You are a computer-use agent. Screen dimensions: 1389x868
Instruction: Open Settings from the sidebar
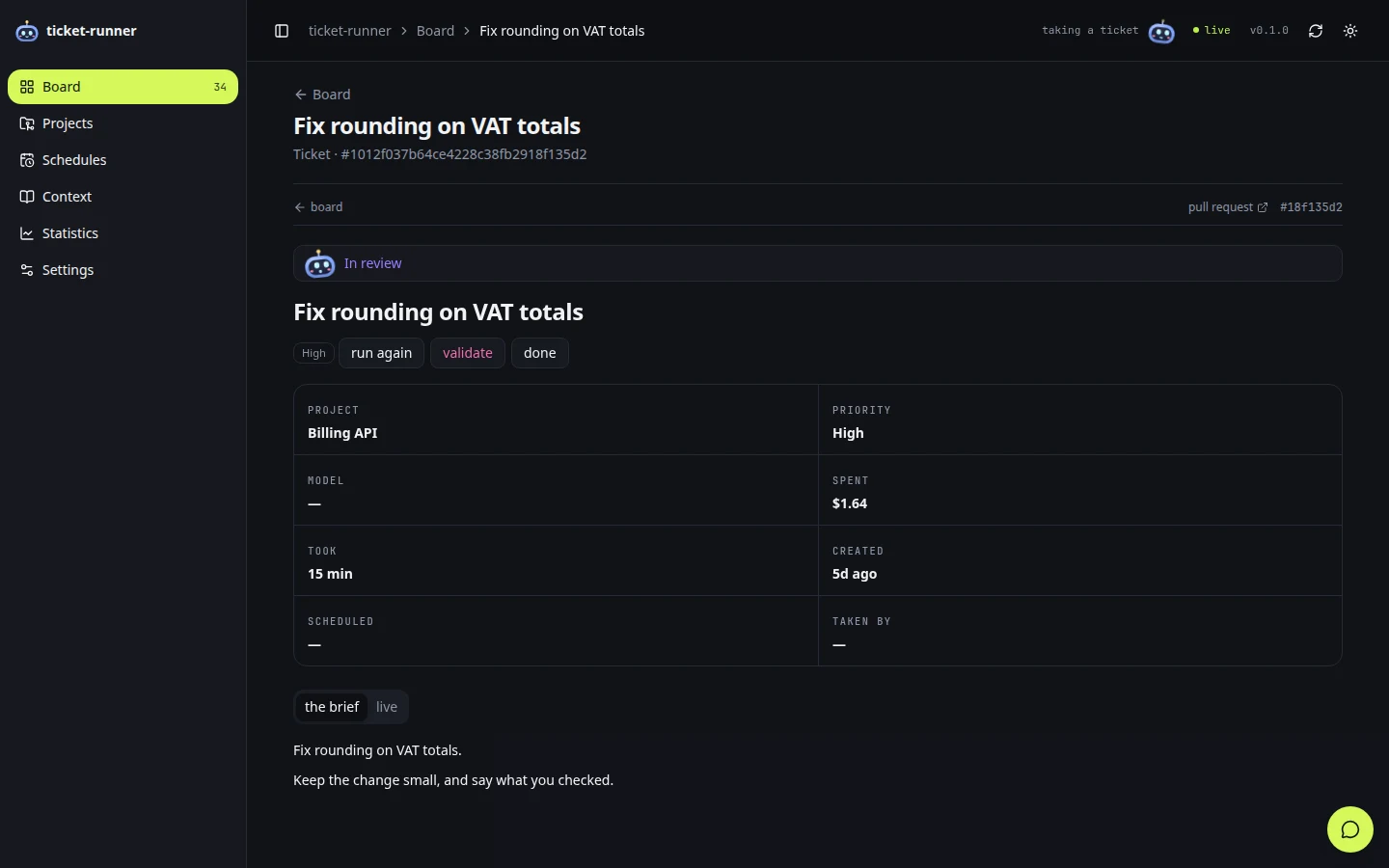[123, 270]
